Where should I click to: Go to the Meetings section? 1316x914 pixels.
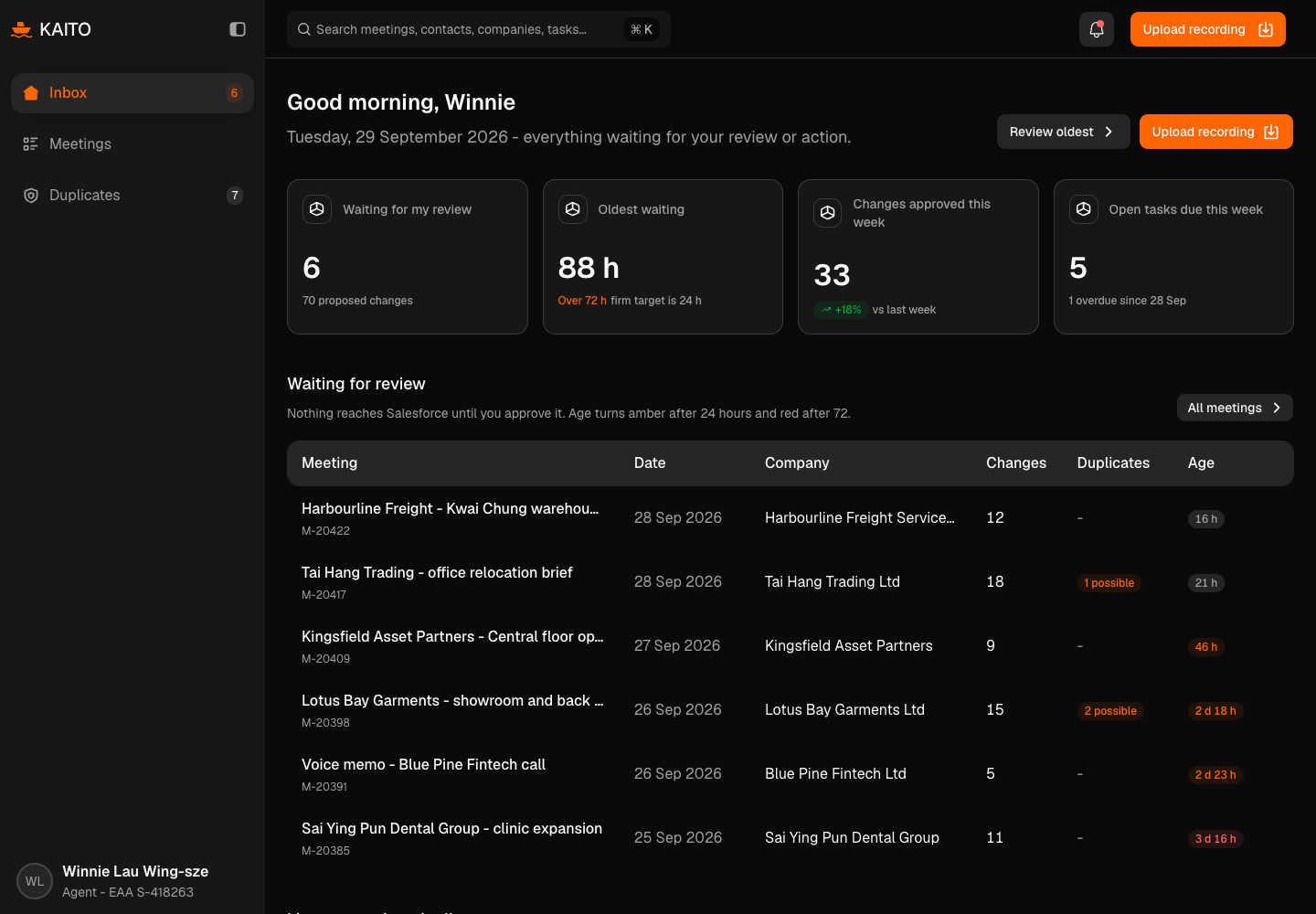point(133,144)
